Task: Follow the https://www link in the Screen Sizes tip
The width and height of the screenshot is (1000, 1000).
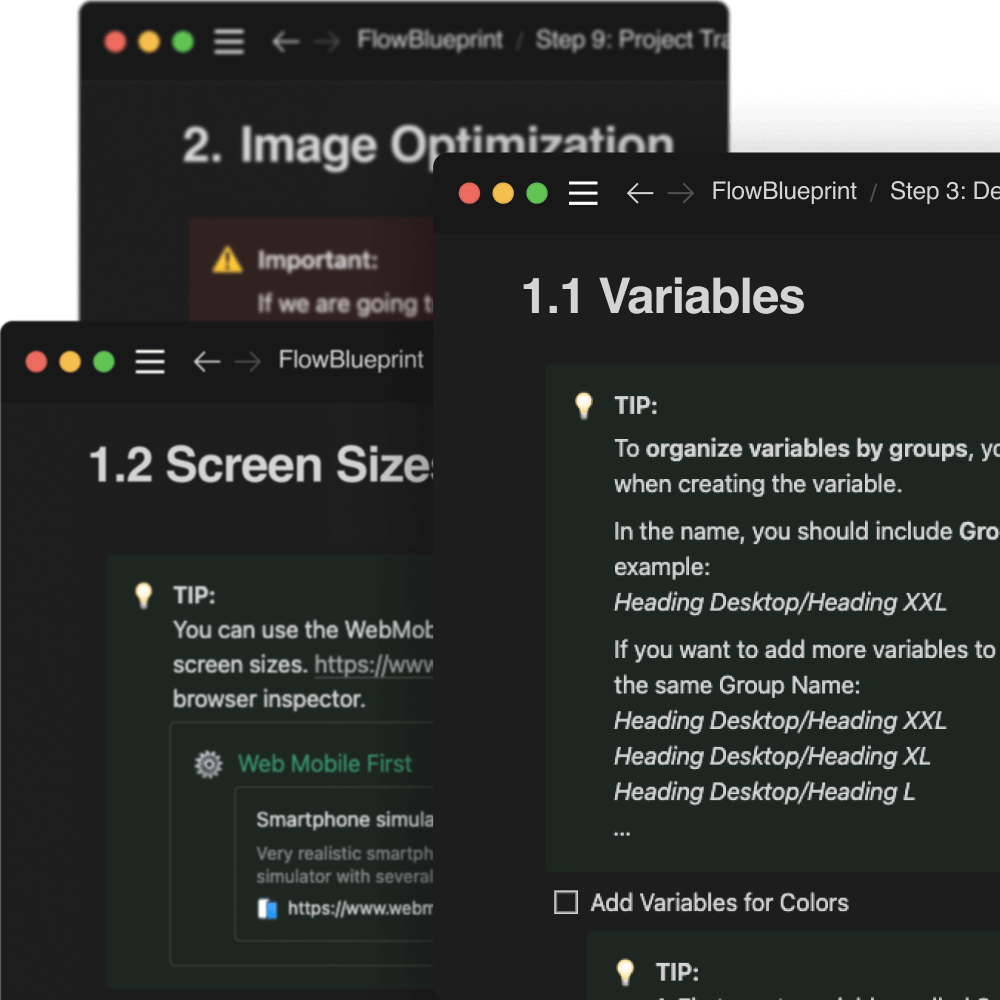Action: [x=374, y=664]
